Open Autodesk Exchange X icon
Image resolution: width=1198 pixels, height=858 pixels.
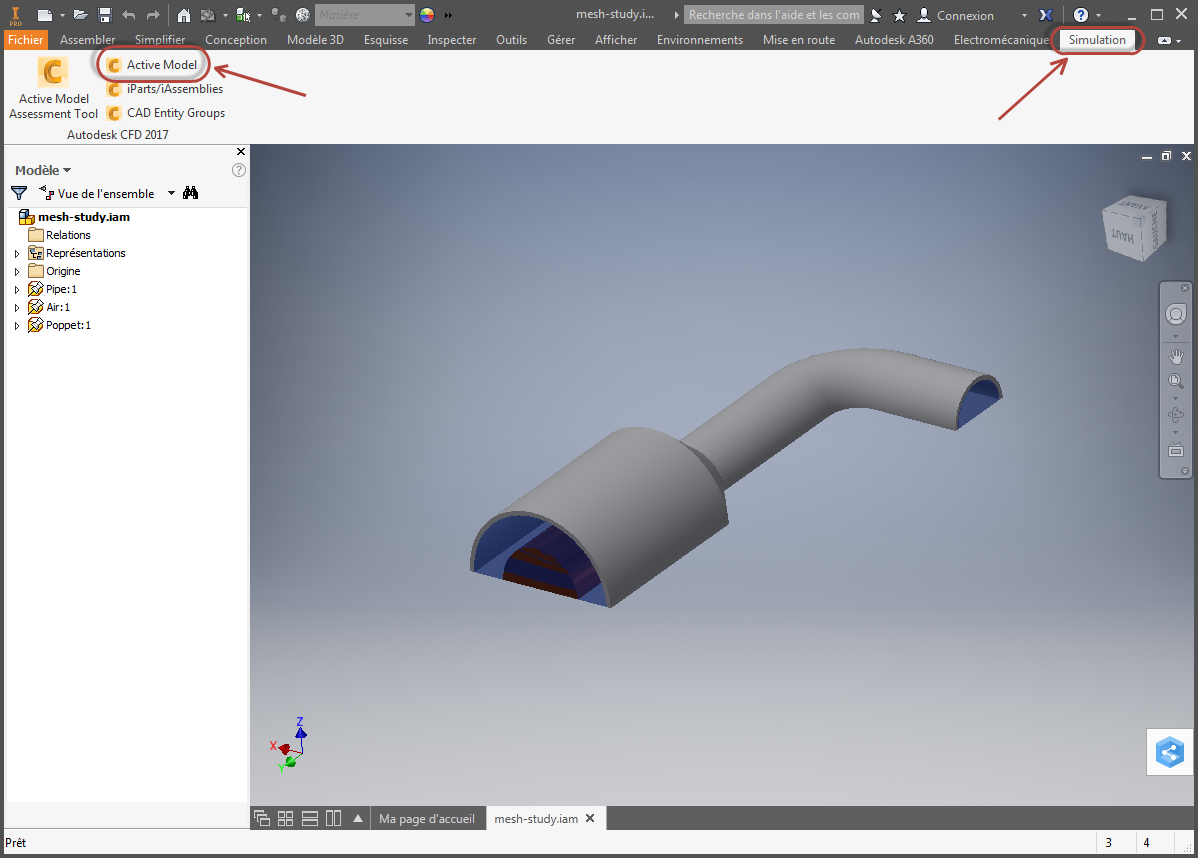(1046, 15)
